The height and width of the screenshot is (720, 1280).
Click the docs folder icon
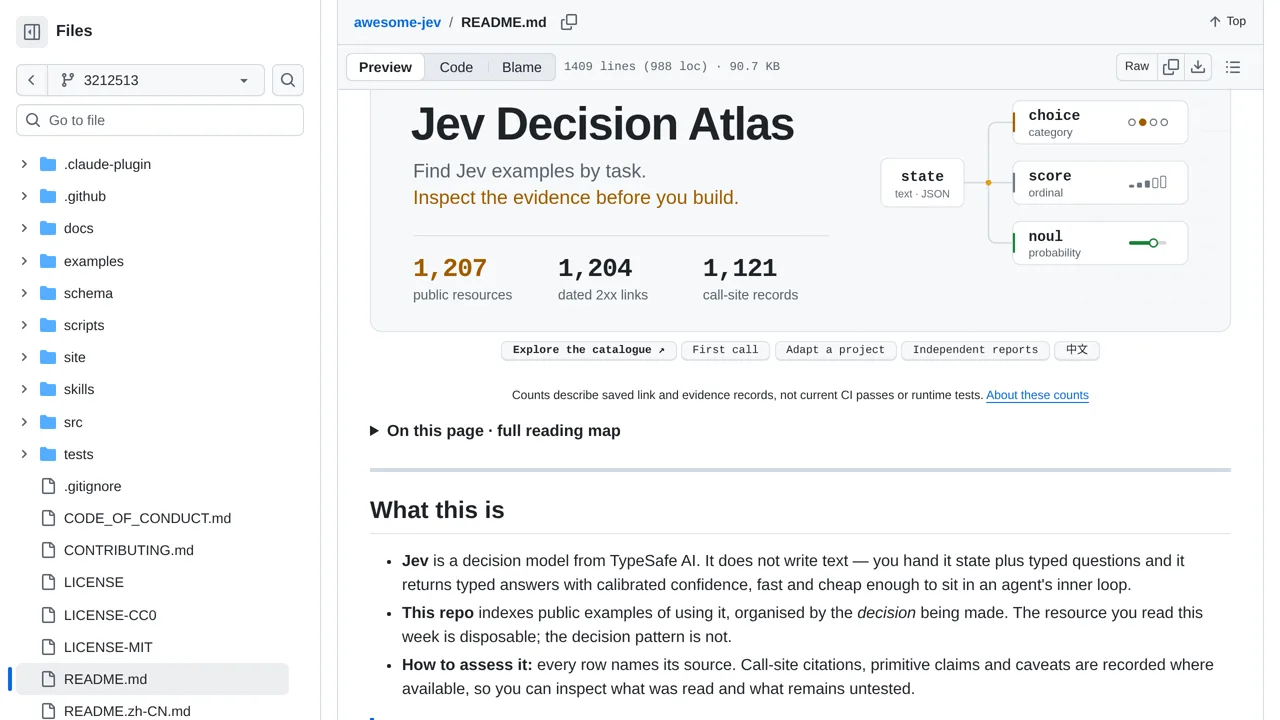click(48, 228)
